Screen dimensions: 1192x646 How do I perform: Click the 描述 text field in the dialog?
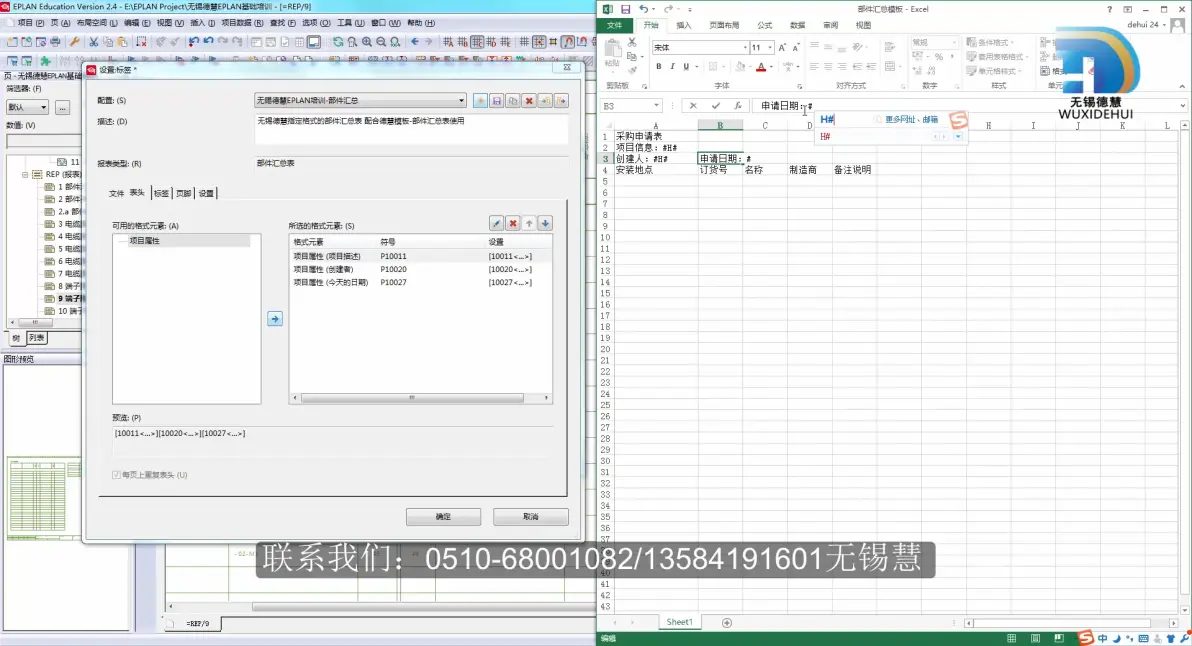click(411, 128)
